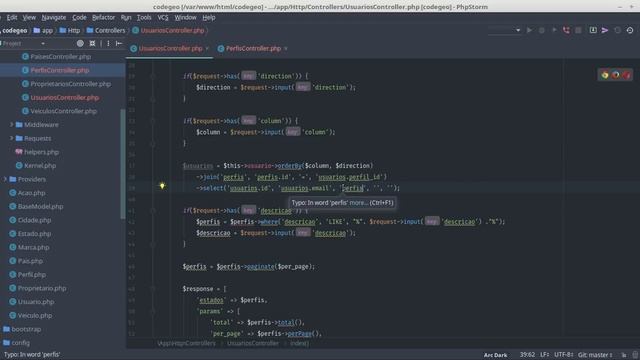Open the Refactor menu

[x=103, y=18]
